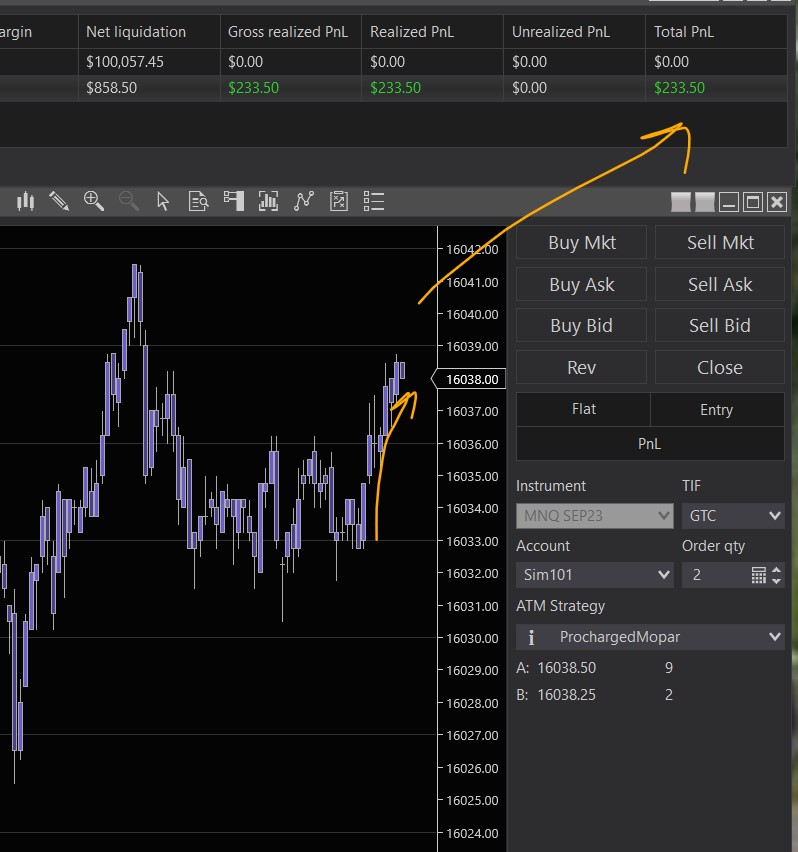
Task: Click the Buy Mkt button
Action: click(x=581, y=242)
